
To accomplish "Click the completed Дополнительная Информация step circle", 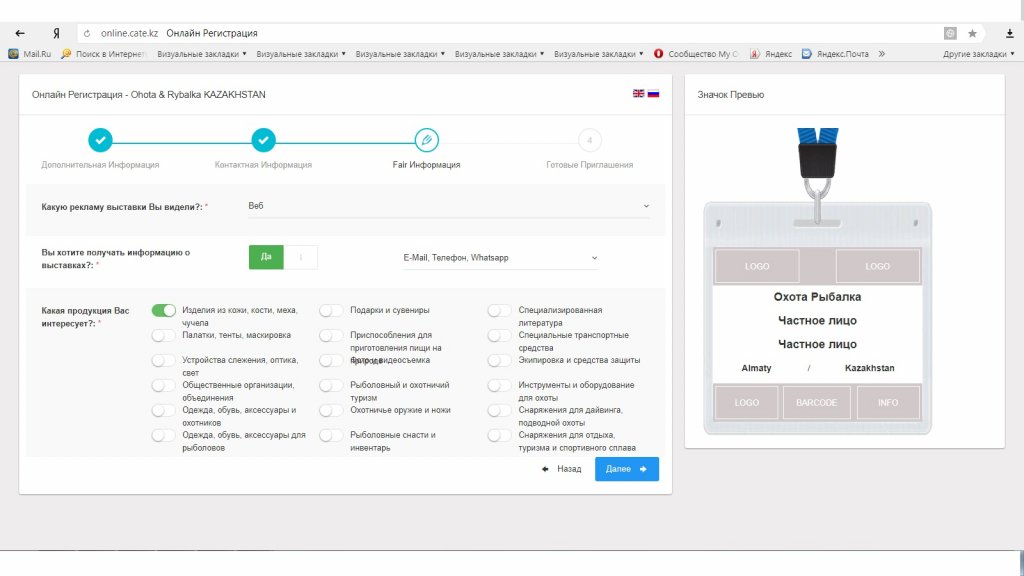I will (x=100, y=140).
